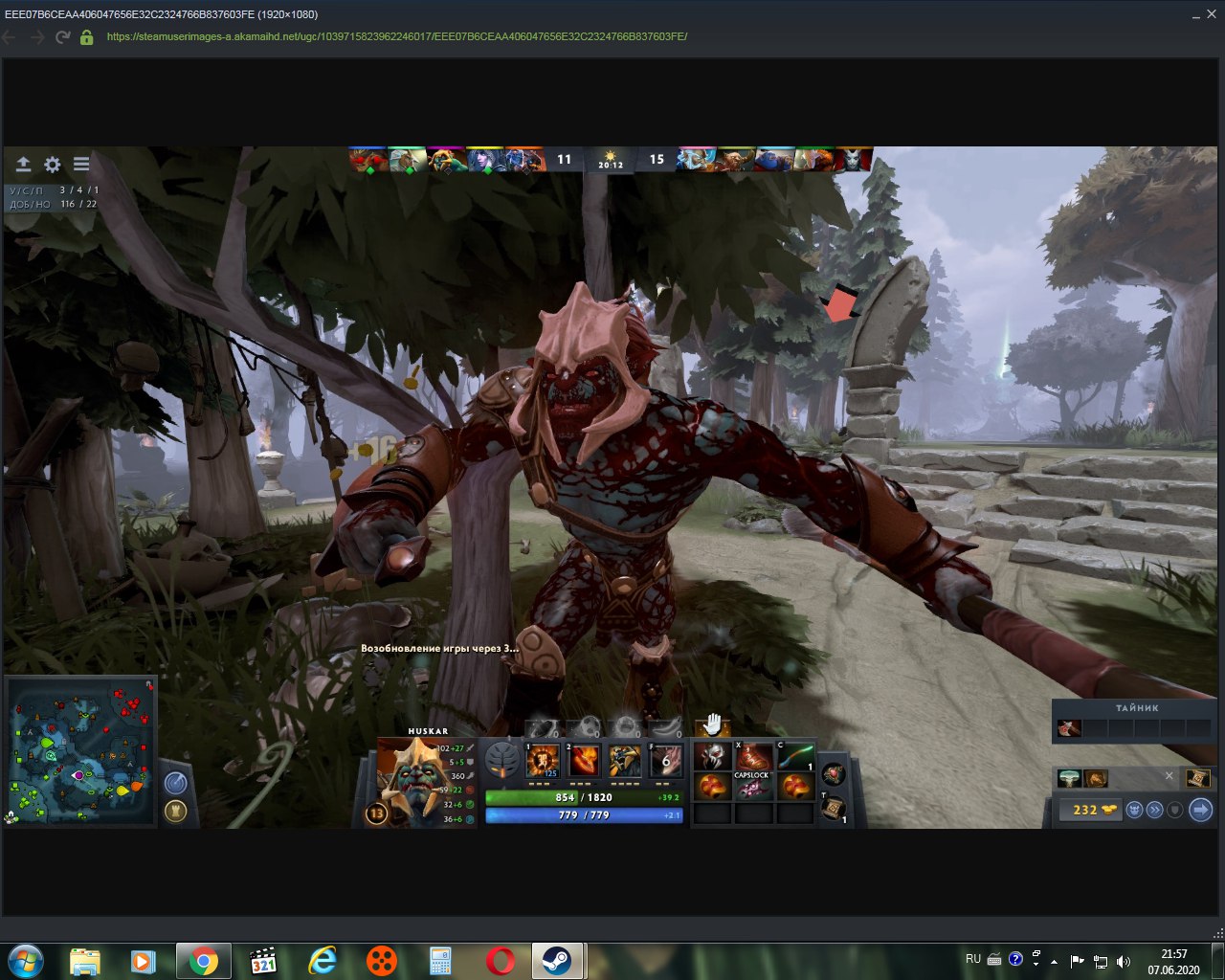Image resolution: width=1225 pixels, height=980 pixels.
Task: Click the item labeled CAPSLOCK
Action: pos(753,787)
